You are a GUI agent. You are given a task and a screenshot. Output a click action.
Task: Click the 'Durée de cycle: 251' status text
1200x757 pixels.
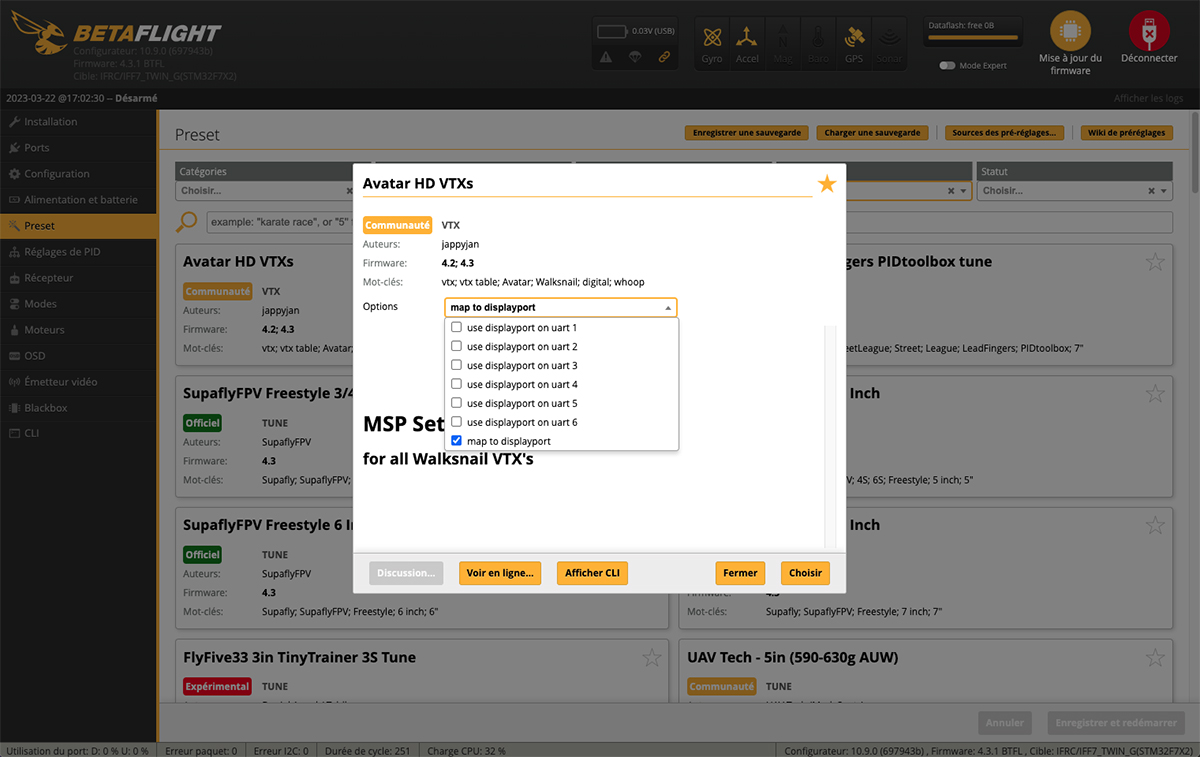point(369,750)
